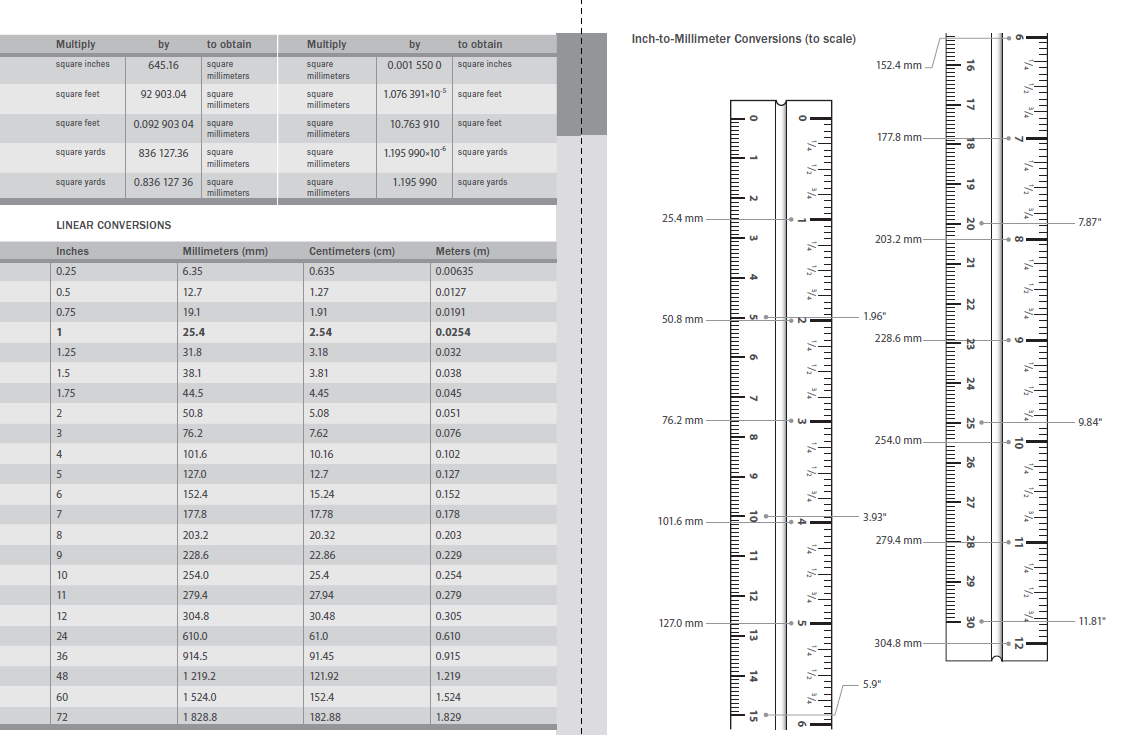The width and height of the screenshot is (1144, 735).
Task: Select the "3.81" centimeters cell
Action: click(319, 373)
